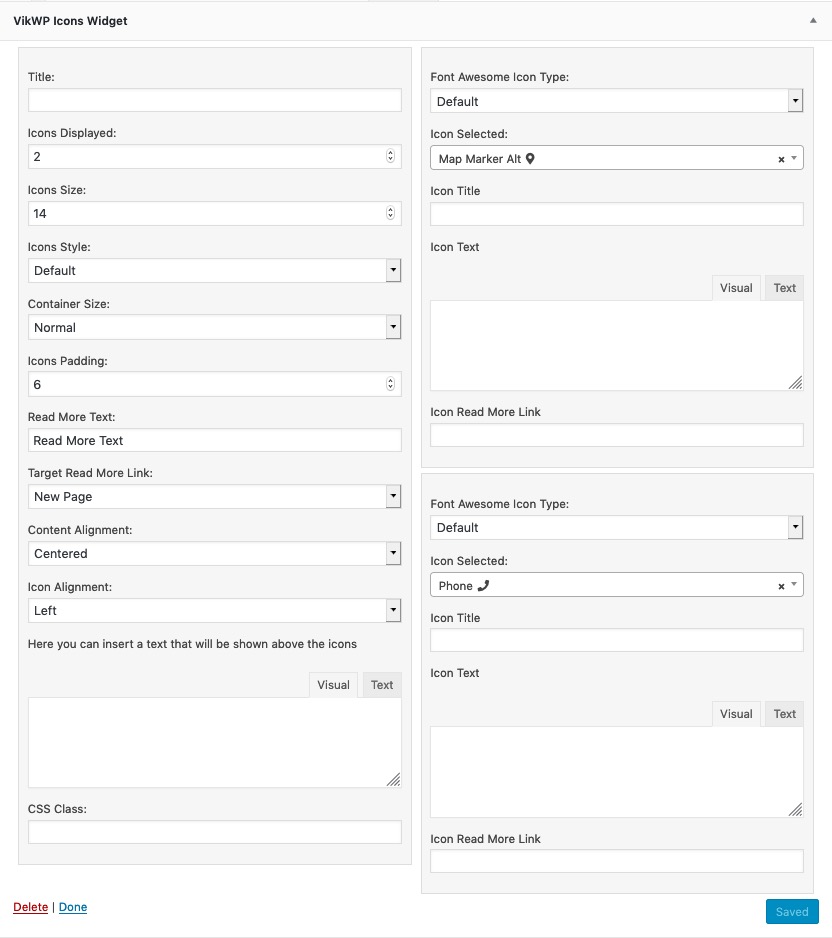Clear the selected Map Marker Alt icon
This screenshot has width=832, height=938.
[780, 157]
